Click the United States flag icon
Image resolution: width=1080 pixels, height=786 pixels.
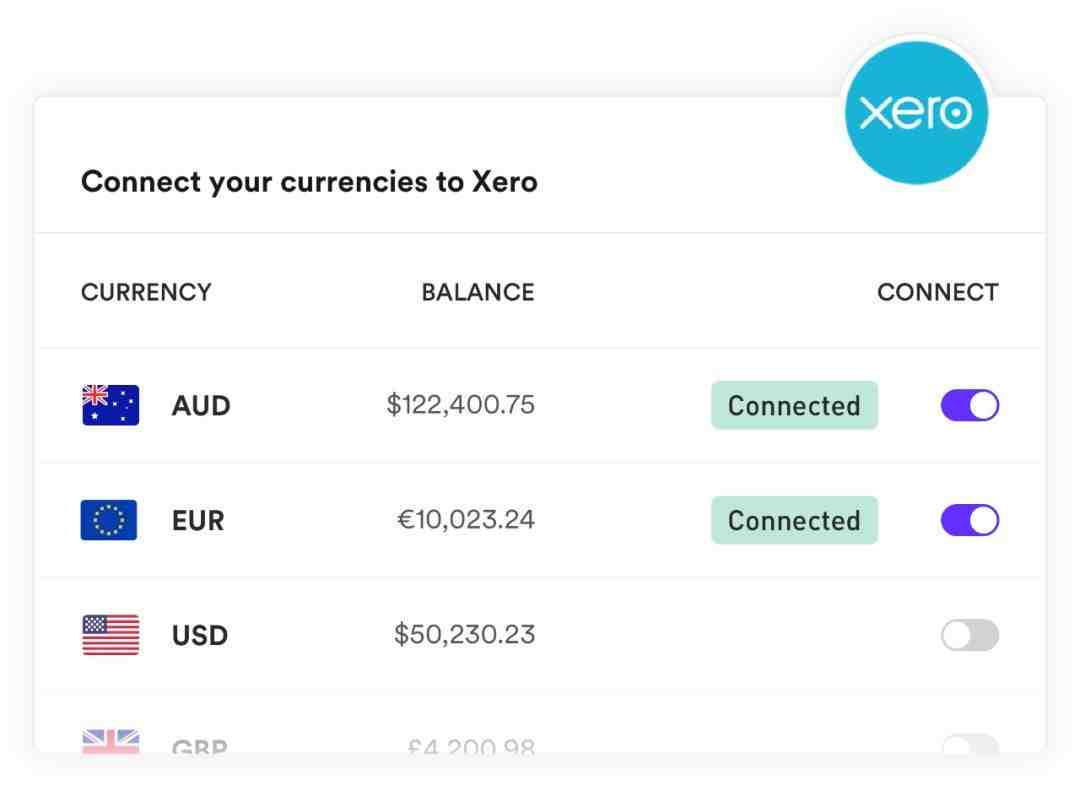pyautogui.click(x=110, y=634)
